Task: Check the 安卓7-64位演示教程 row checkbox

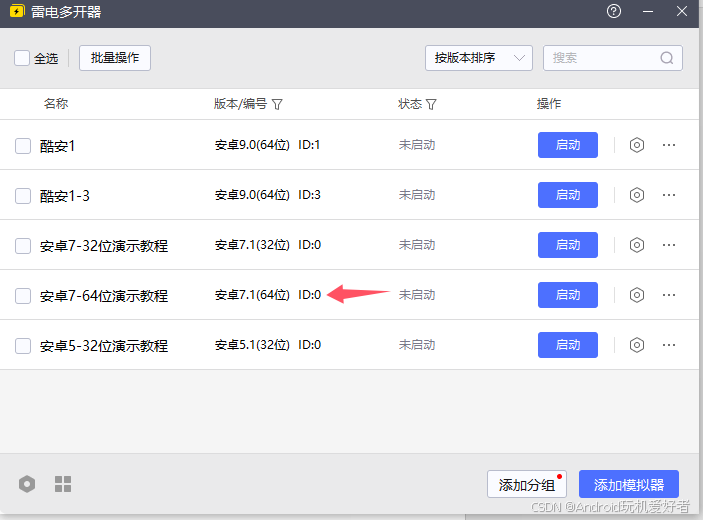Action: [23, 296]
